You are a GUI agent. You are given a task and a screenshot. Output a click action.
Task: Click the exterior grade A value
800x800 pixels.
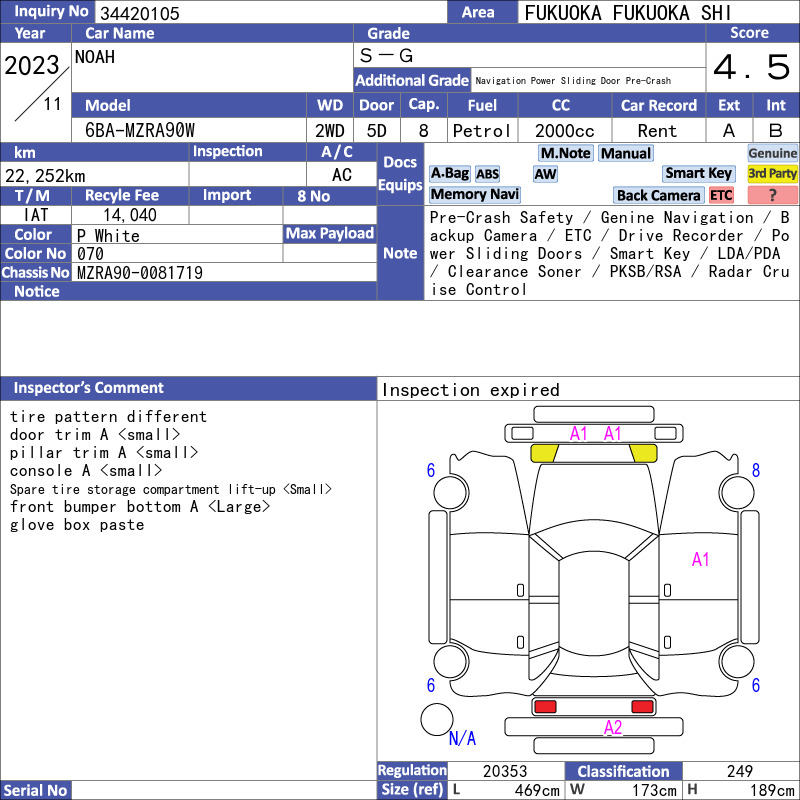[729, 131]
